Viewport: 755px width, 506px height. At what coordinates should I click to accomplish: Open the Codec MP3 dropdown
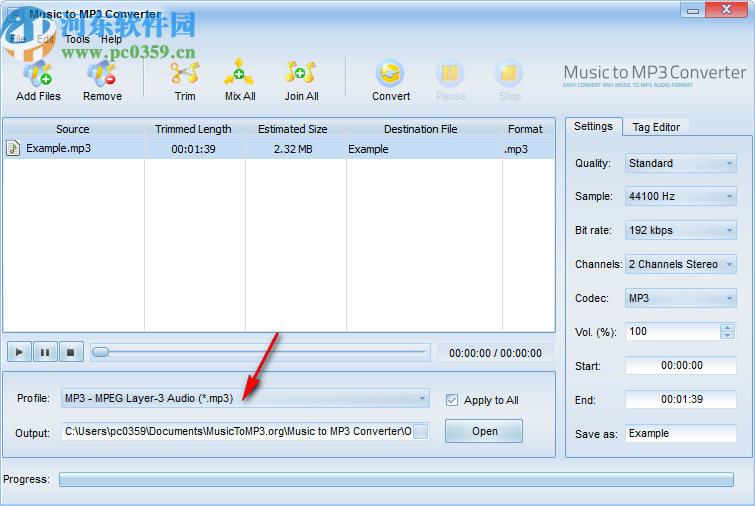[x=680, y=298]
